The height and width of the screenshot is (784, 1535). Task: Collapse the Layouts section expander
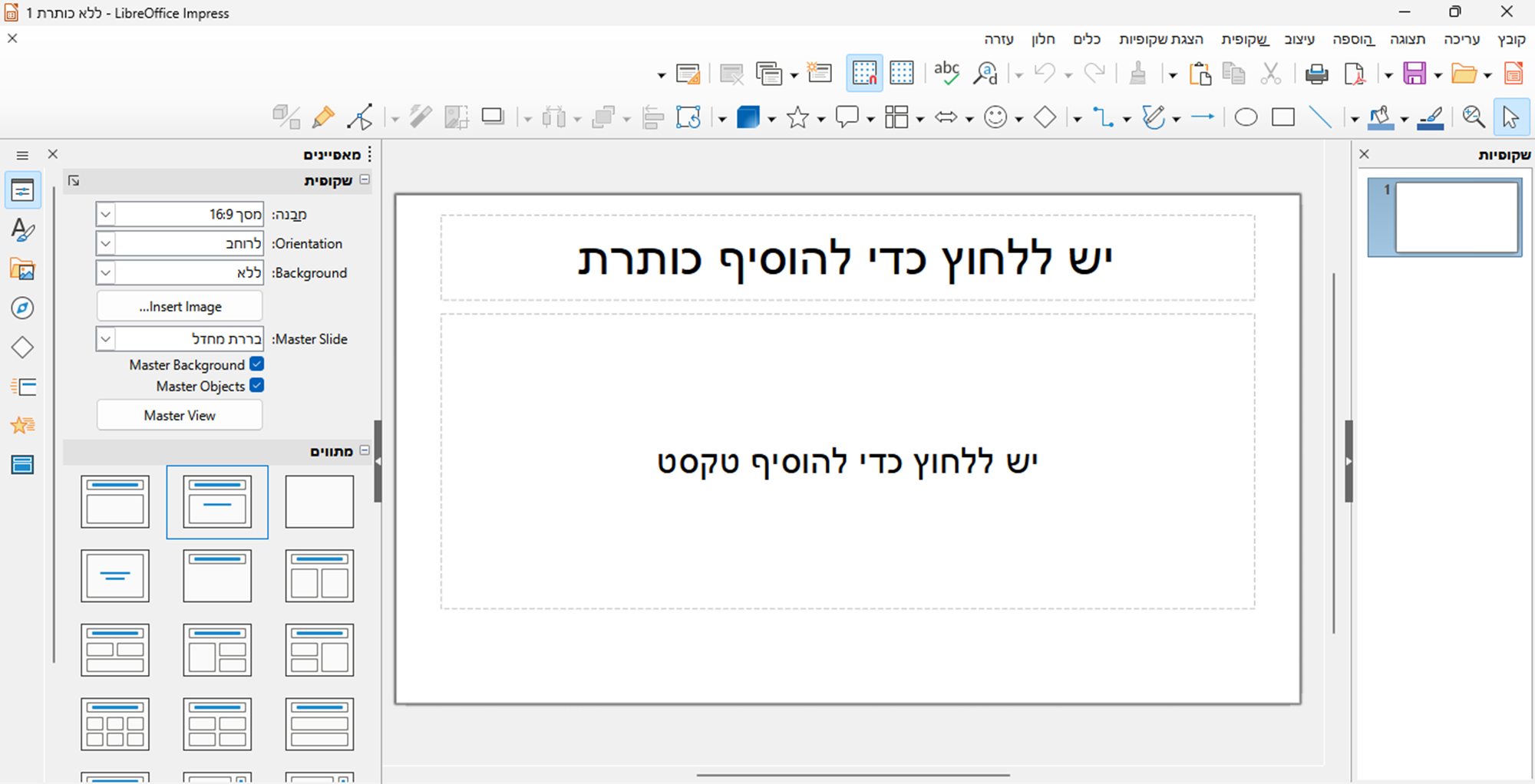(365, 450)
